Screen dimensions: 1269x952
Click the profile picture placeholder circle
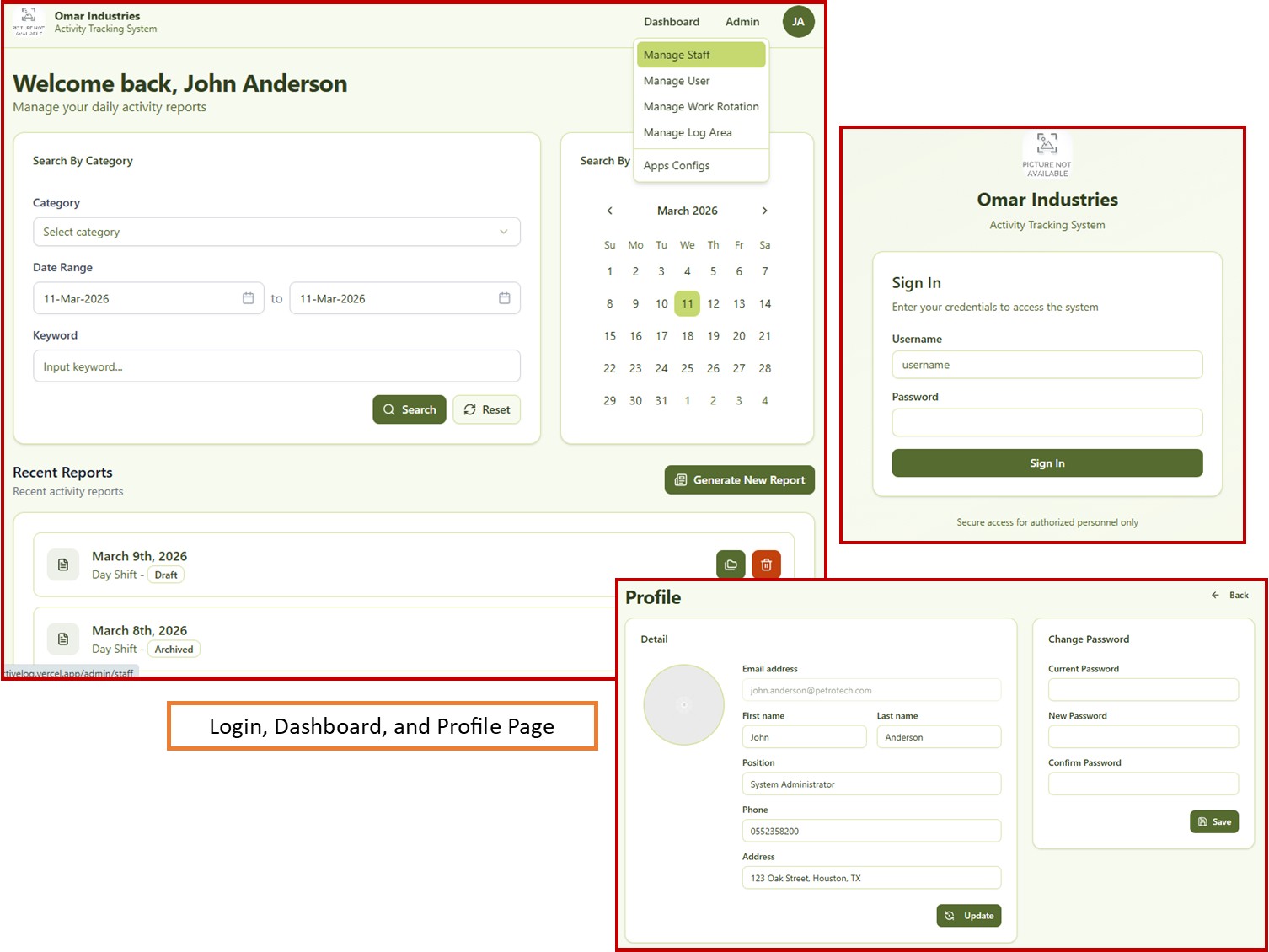tap(683, 704)
